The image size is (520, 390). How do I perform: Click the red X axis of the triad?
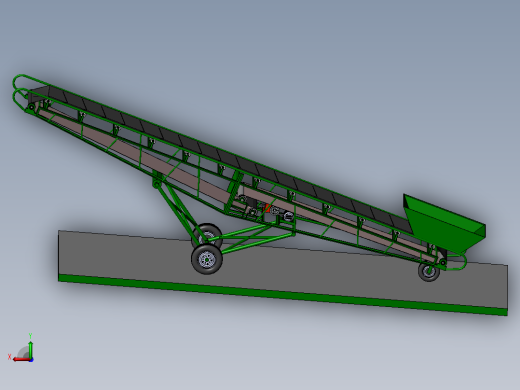[x=21, y=359]
